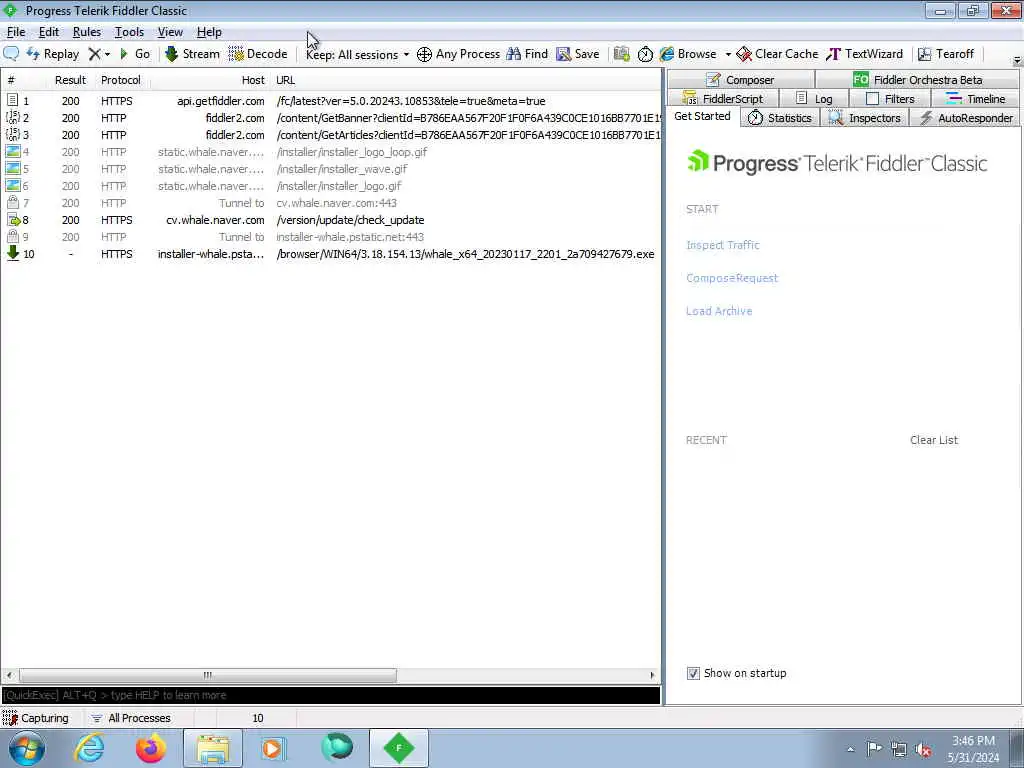Click the comment balloon toolbar icon

11,54
